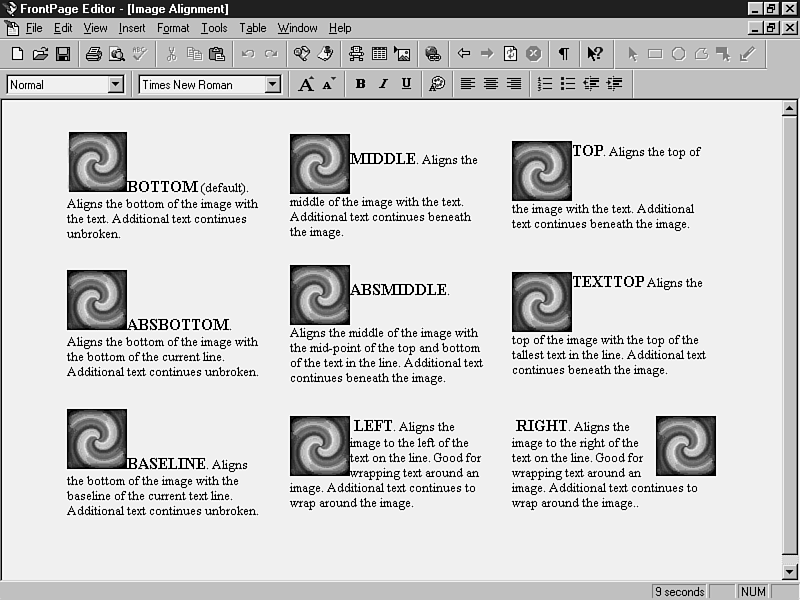Click the 9 seconds status bar entry
The width and height of the screenshot is (800, 600).
pyautogui.click(x=680, y=591)
